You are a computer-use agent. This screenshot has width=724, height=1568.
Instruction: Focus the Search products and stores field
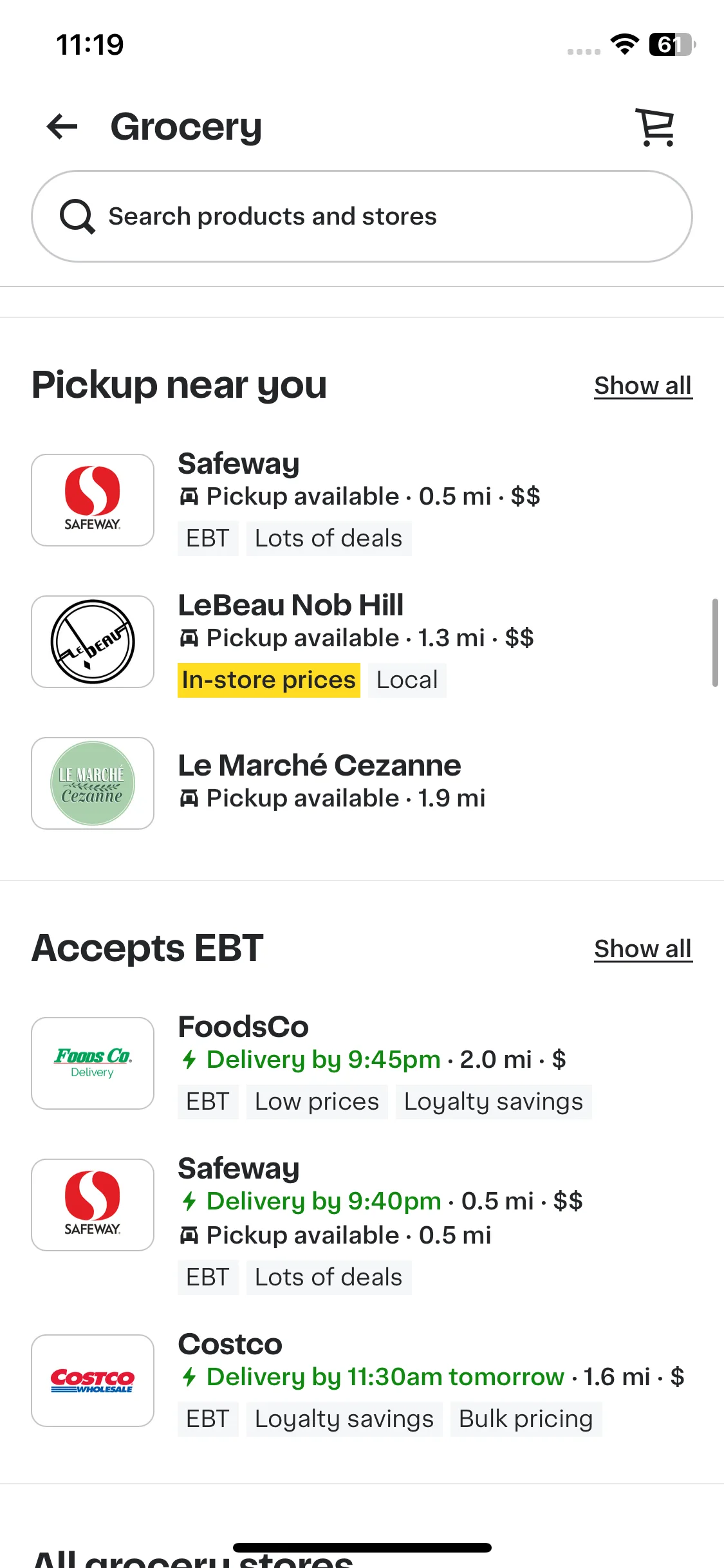pos(362,216)
